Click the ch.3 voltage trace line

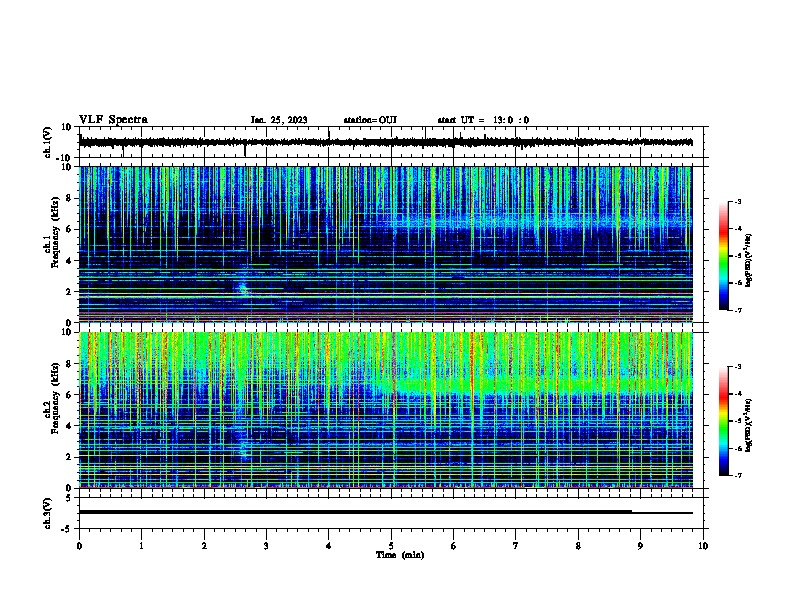[x=385, y=512]
